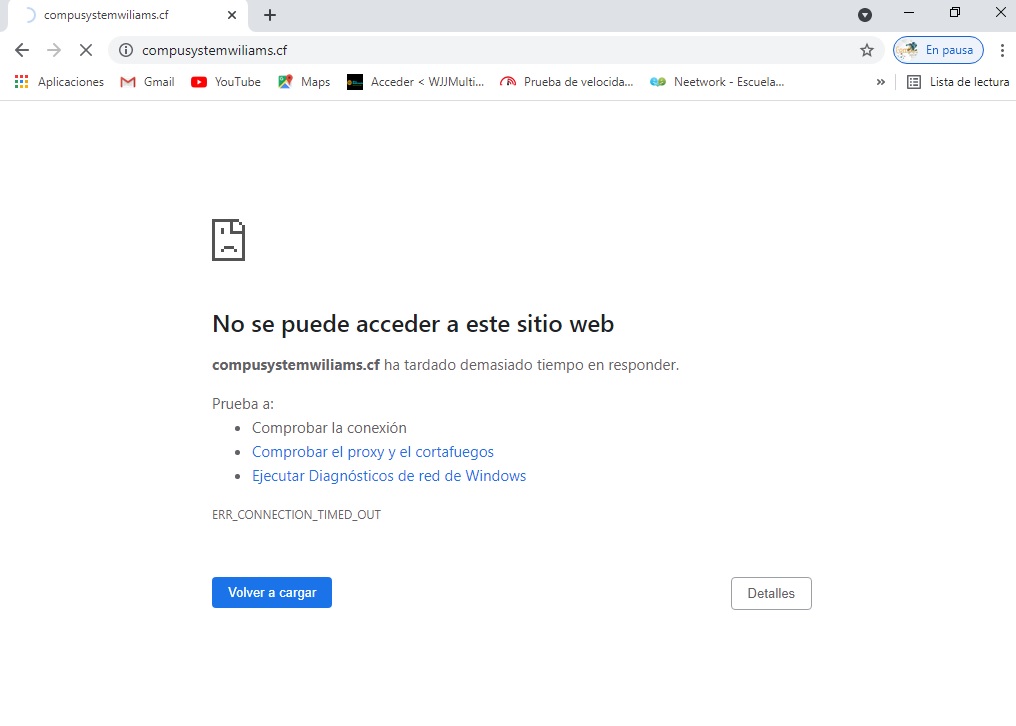Bookmark this page with star icon
1016x726 pixels.
pos(866,50)
